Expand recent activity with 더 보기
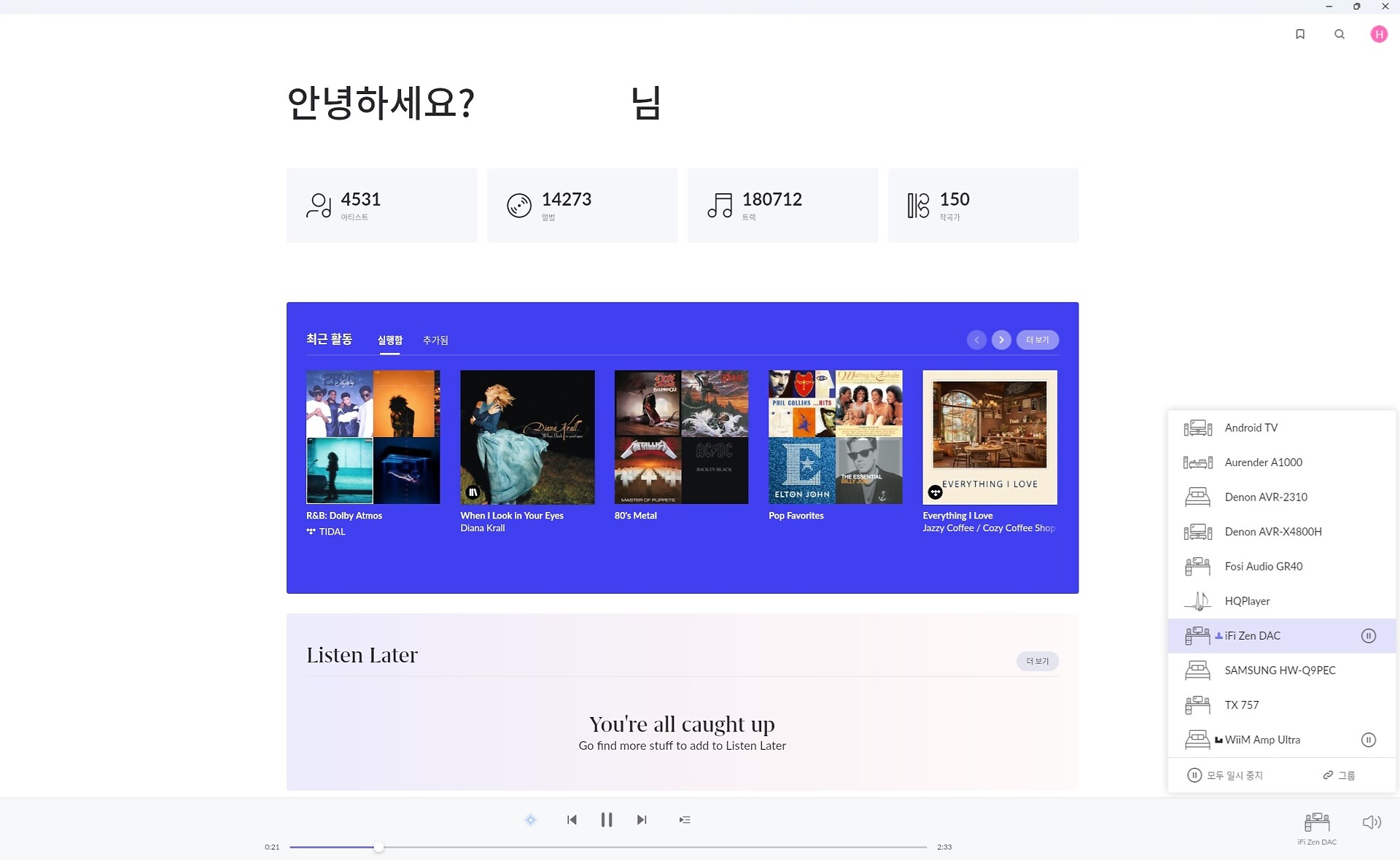The height and width of the screenshot is (860, 1400). [x=1037, y=340]
